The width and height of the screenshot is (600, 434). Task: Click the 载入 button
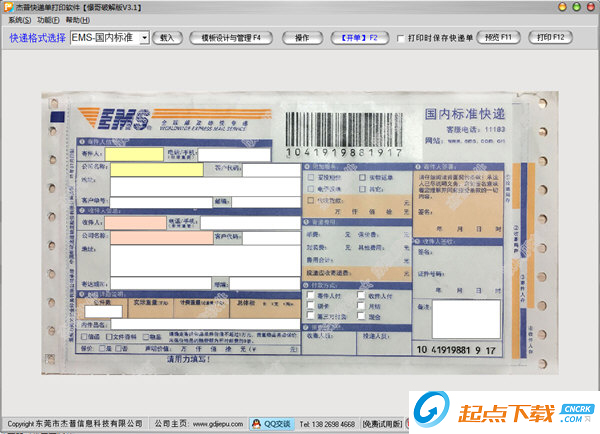(167, 38)
